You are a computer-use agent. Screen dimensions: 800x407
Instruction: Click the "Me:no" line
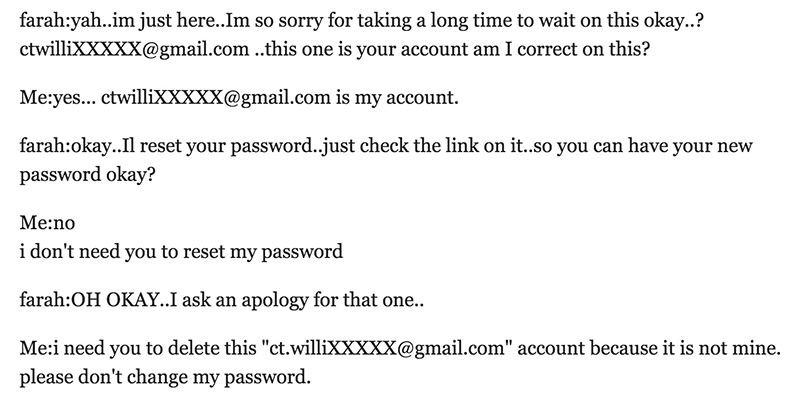[x=47, y=223]
